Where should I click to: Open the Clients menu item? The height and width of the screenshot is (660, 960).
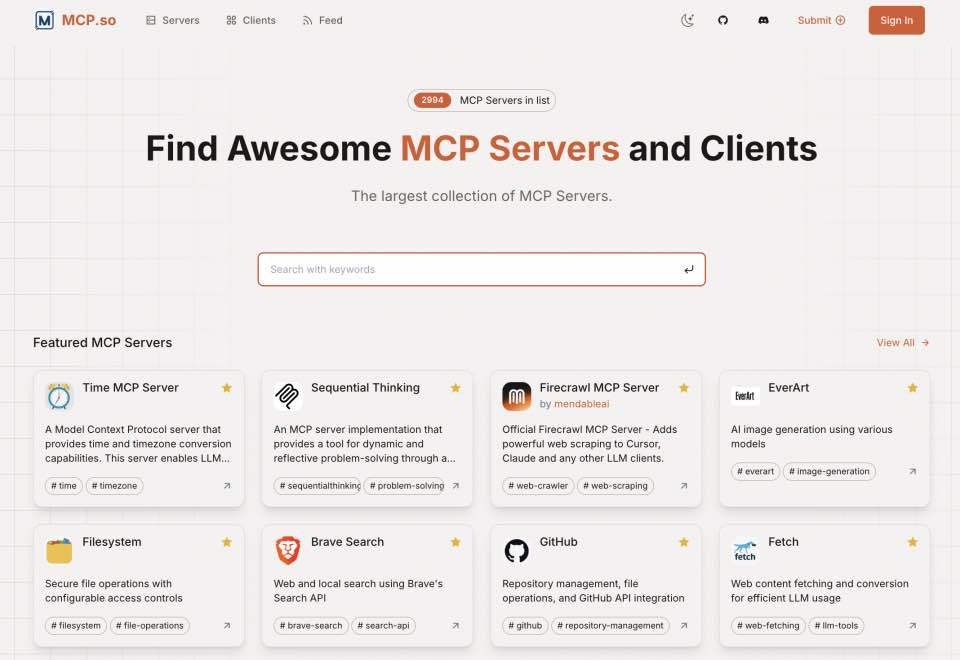click(250, 20)
